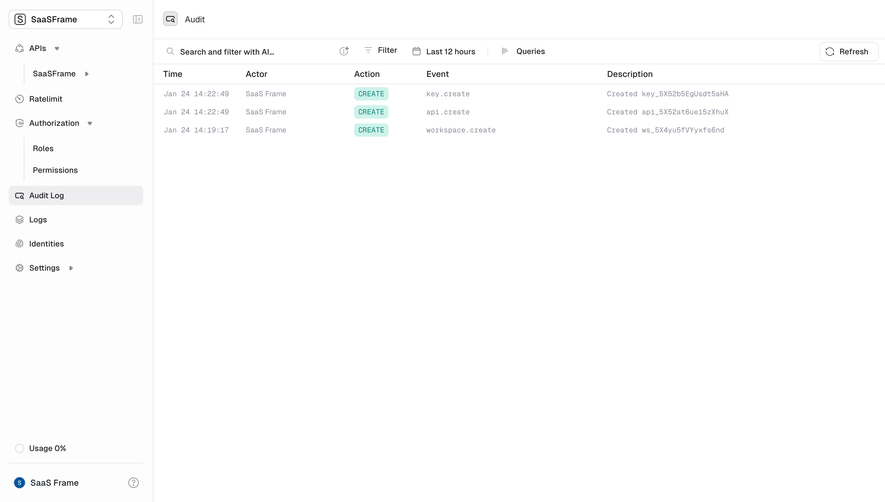The height and width of the screenshot is (502, 885).
Task: Expand the Settings submenu arrow
Action: (x=71, y=268)
